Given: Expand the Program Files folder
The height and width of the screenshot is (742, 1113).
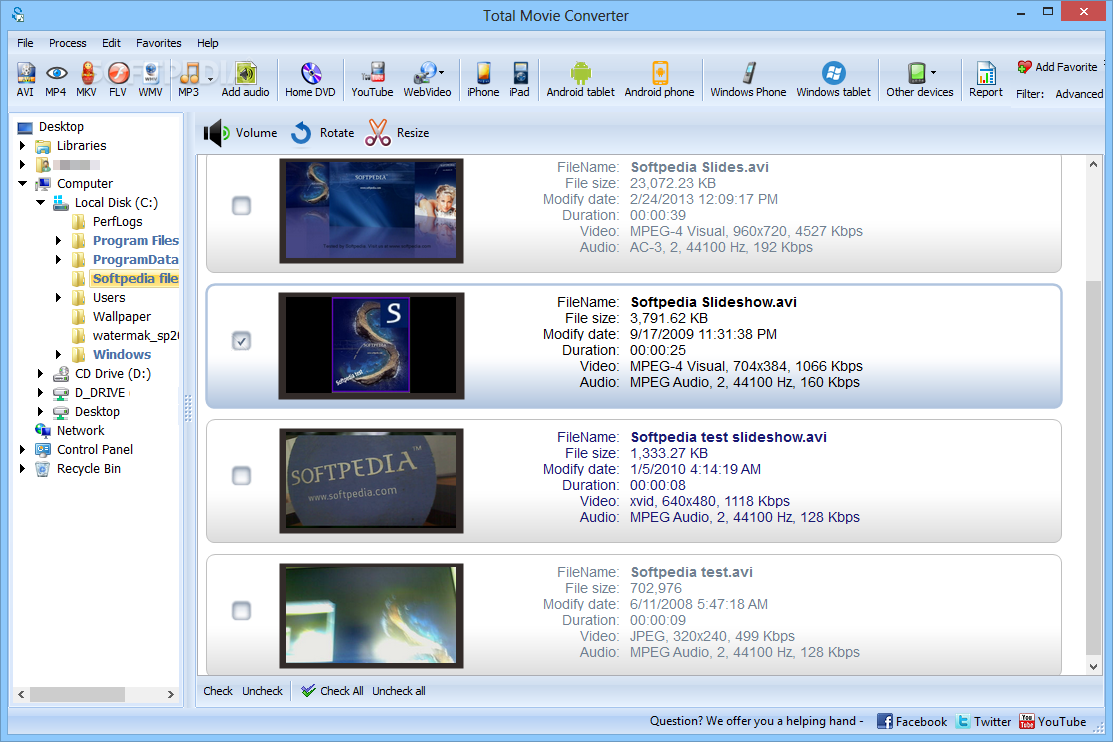Looking at the screenshot, I should 59,241.
